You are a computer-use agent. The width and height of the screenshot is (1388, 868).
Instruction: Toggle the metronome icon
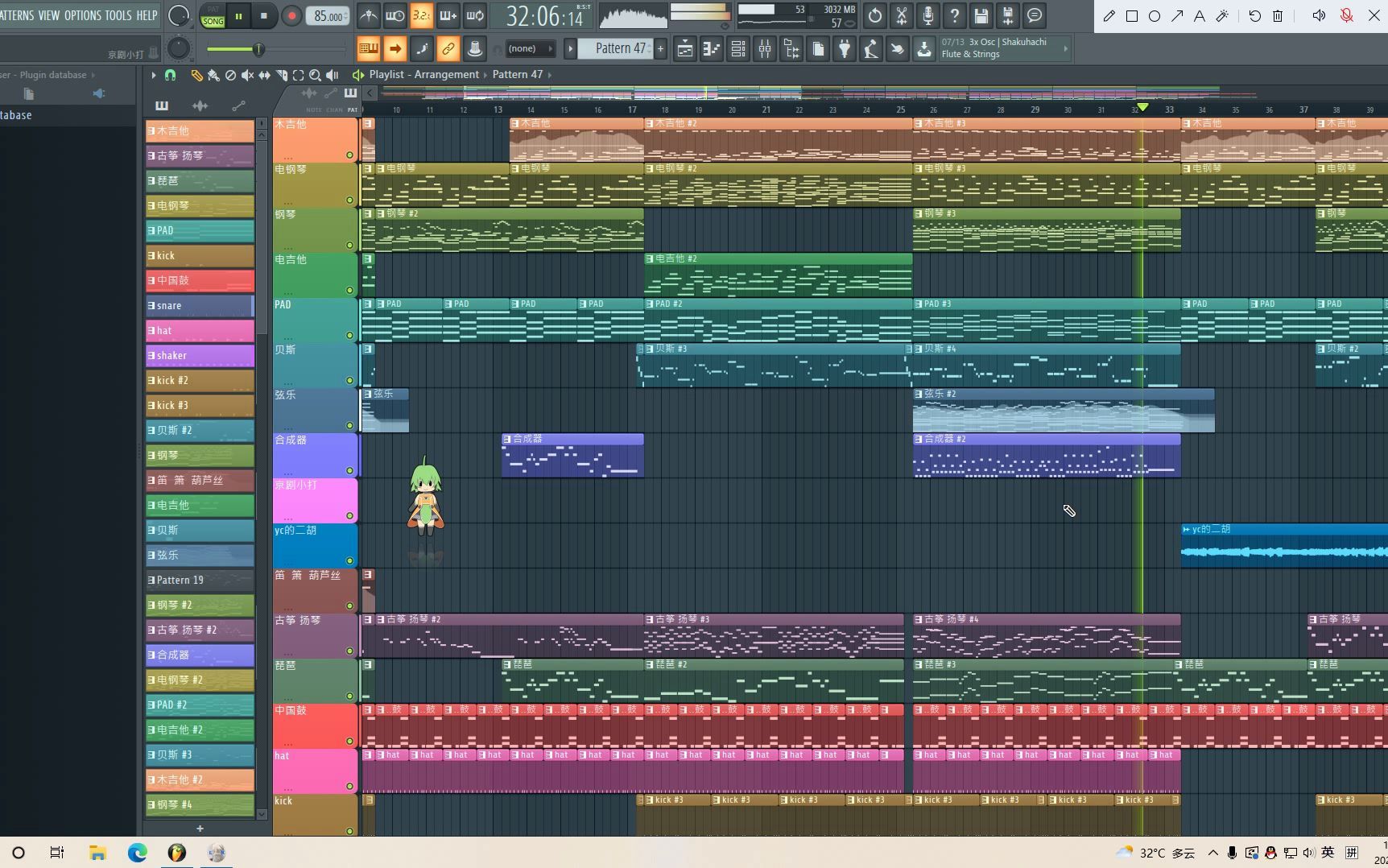click(368, 15)
